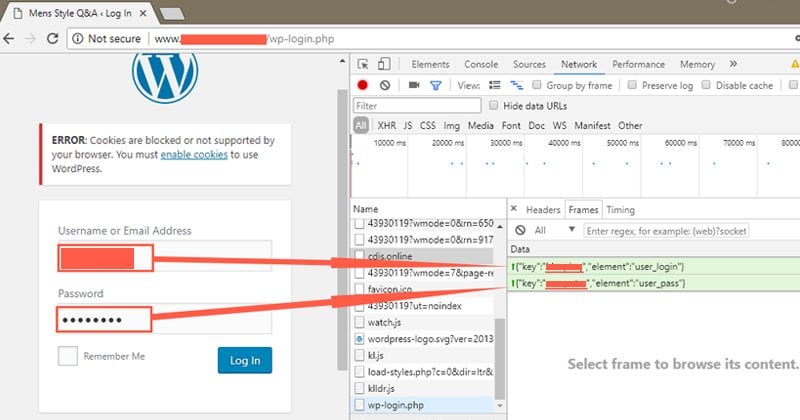Image resolution: width=800 pixels, height=420 pixels.
Task: Activate the inspect element picker icon
Action: pos(363,64)
